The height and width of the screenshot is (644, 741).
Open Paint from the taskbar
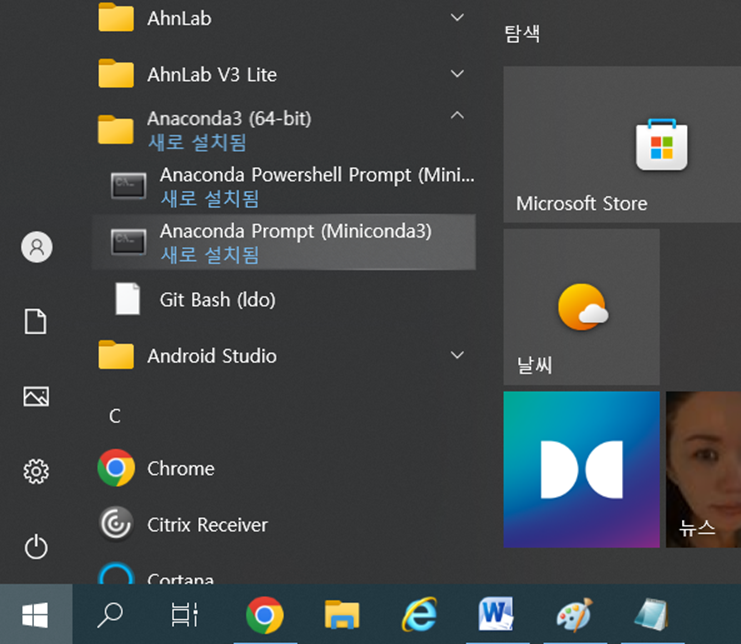pos(574,615)
